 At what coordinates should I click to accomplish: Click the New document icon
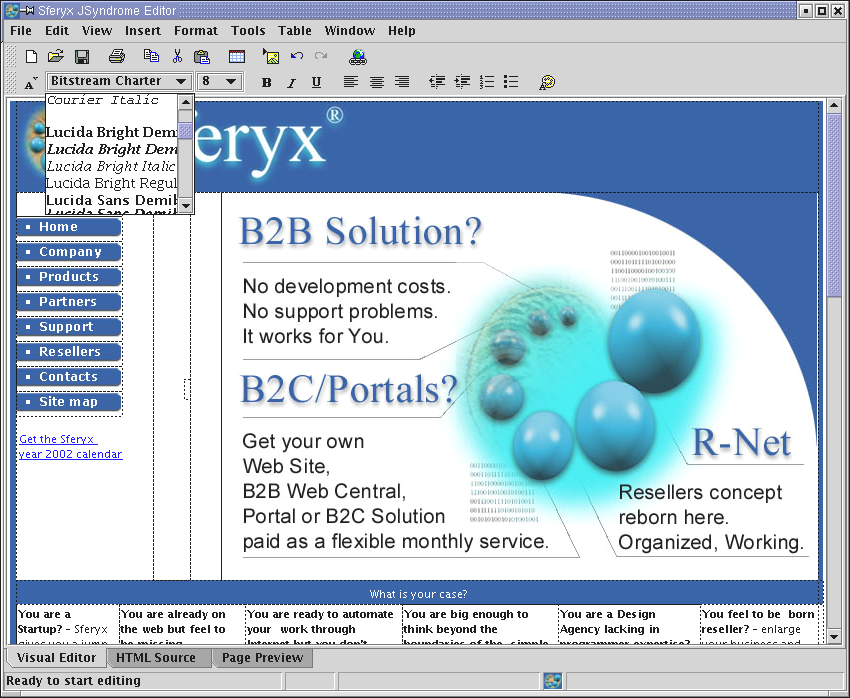(31, 57)
